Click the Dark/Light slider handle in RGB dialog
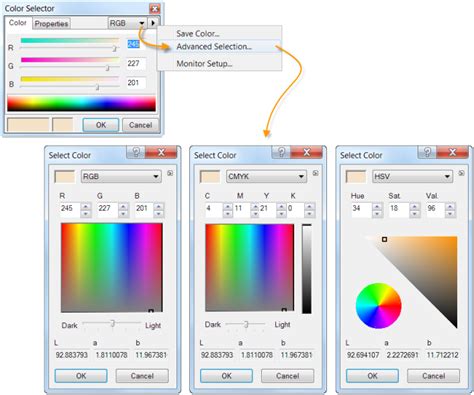The width and height of the screenshot is (474, 395). [x=113, y=323]
